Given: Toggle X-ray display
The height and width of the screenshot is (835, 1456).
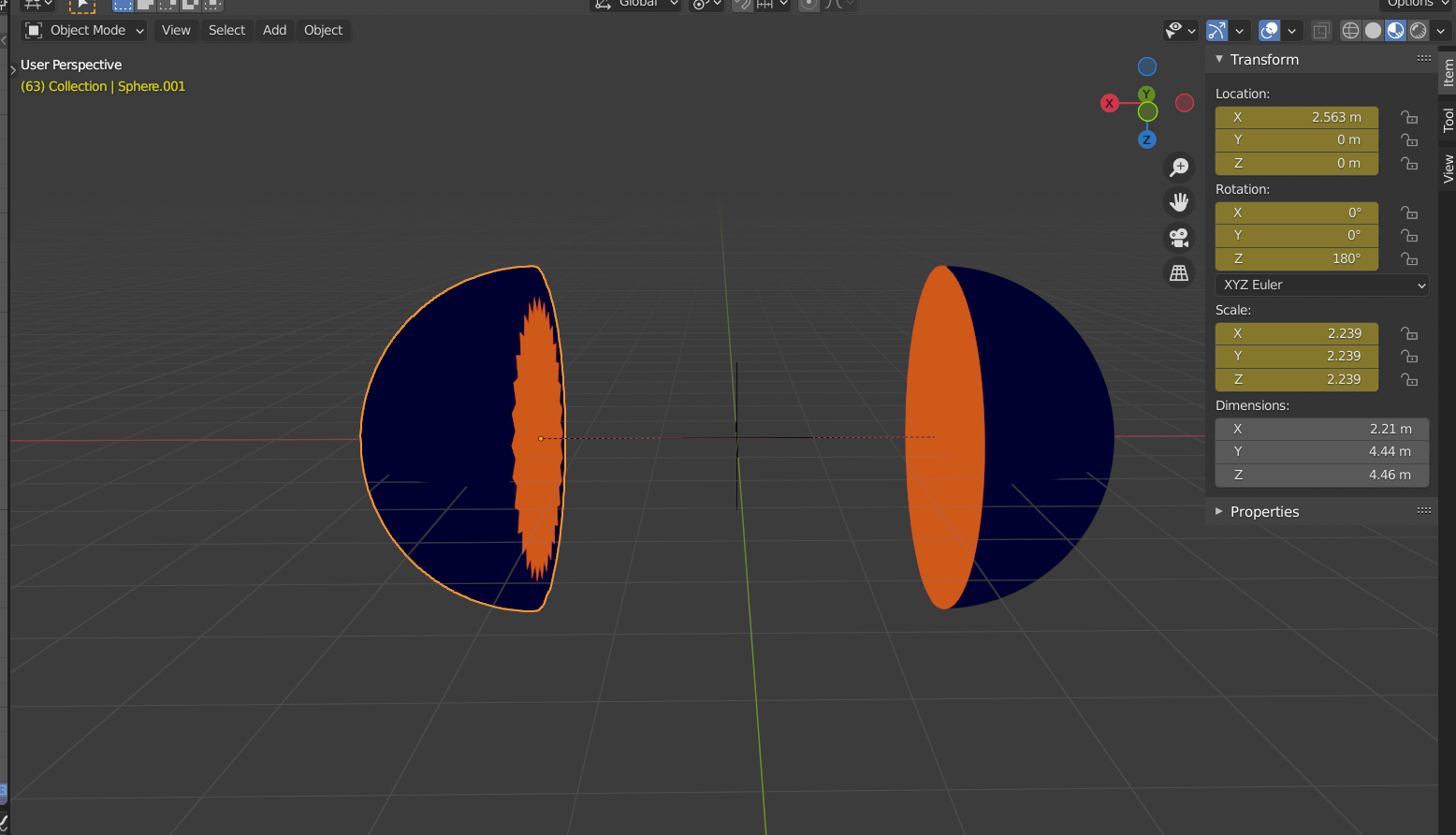Looking at the screenshot, I should coord(1321,31).
